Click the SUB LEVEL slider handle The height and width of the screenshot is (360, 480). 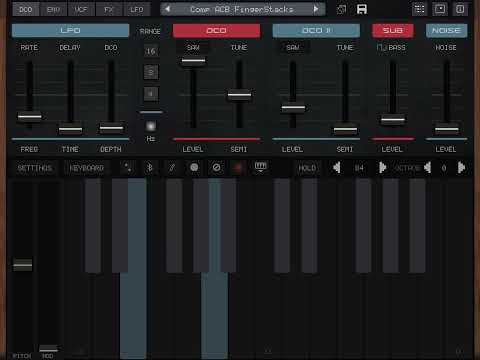tap(393, 119)
